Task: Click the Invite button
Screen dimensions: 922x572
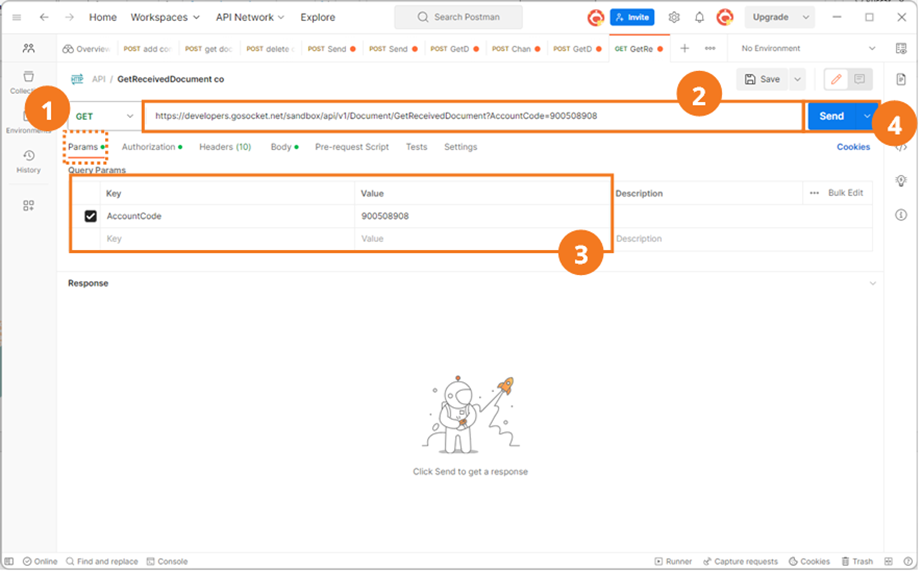Action: (x=632, y=17)
